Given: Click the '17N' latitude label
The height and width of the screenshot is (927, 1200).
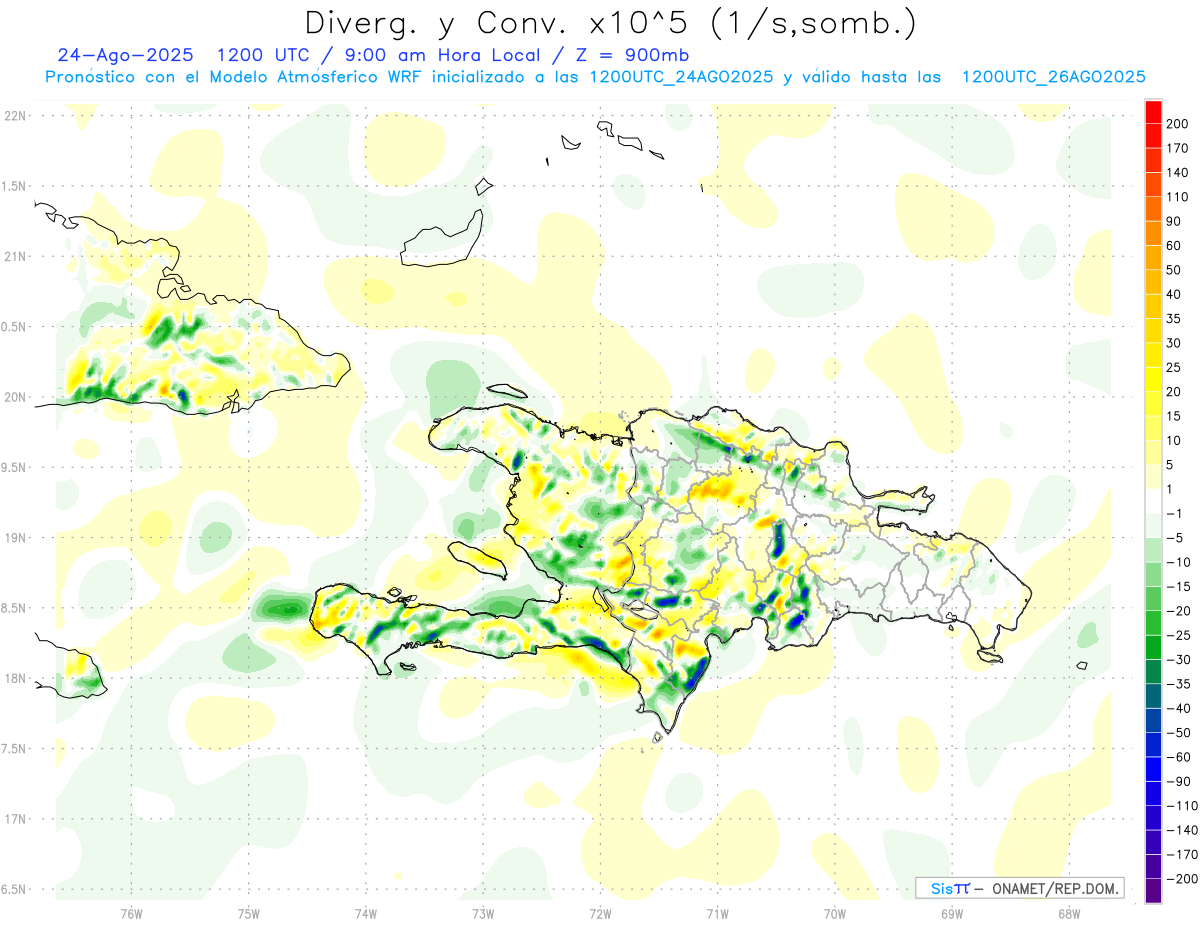Looking at the screenshot, I should click(x=14, y=819).
